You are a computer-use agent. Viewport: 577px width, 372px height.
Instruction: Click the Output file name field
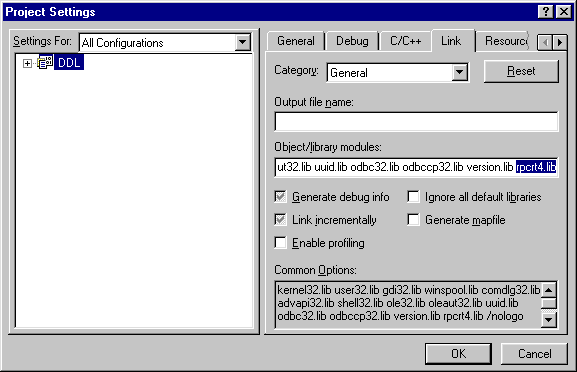tap(416, 122)
